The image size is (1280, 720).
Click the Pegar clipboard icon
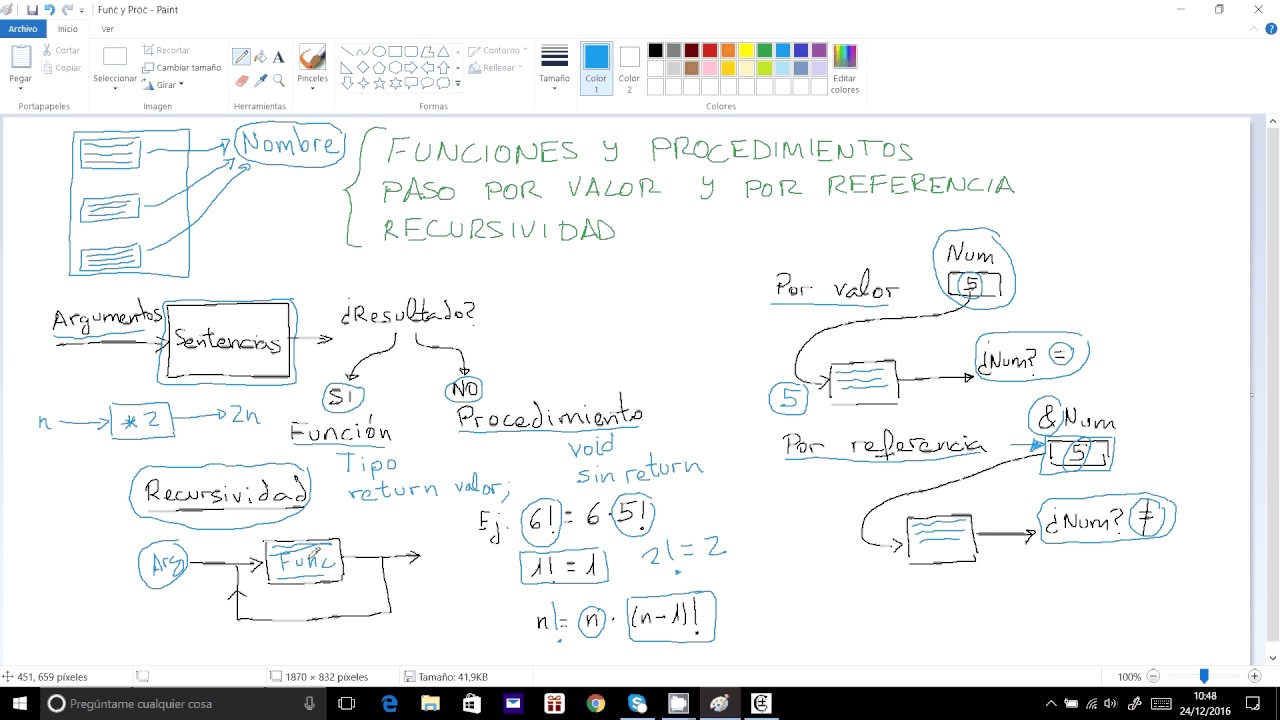click(20, 57)
